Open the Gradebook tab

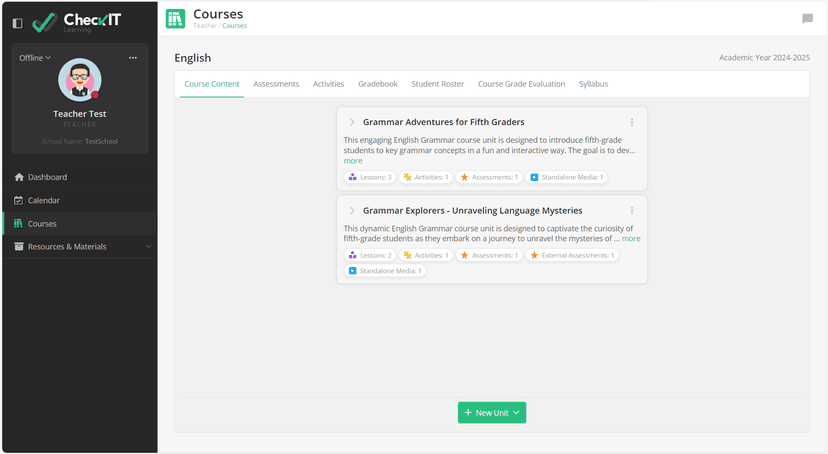pyautogui.click(x=378, y=84)
